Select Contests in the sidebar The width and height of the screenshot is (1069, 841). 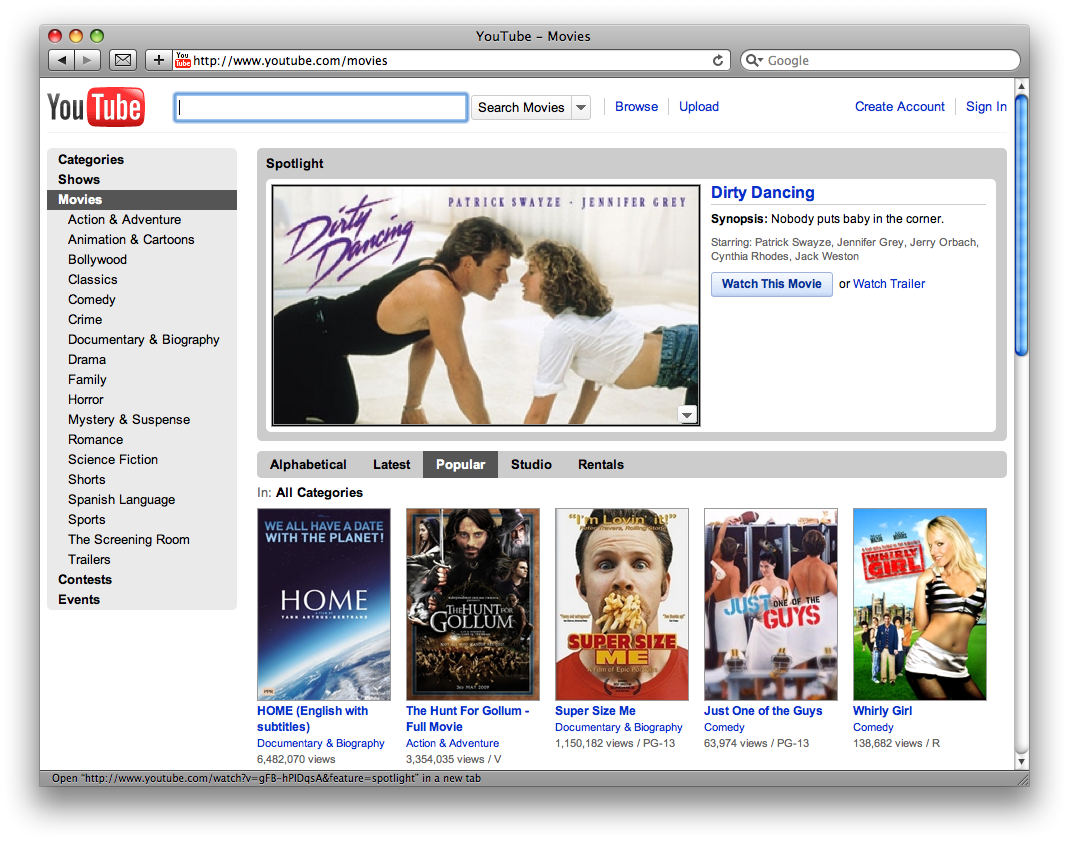(x=85, y=579)
